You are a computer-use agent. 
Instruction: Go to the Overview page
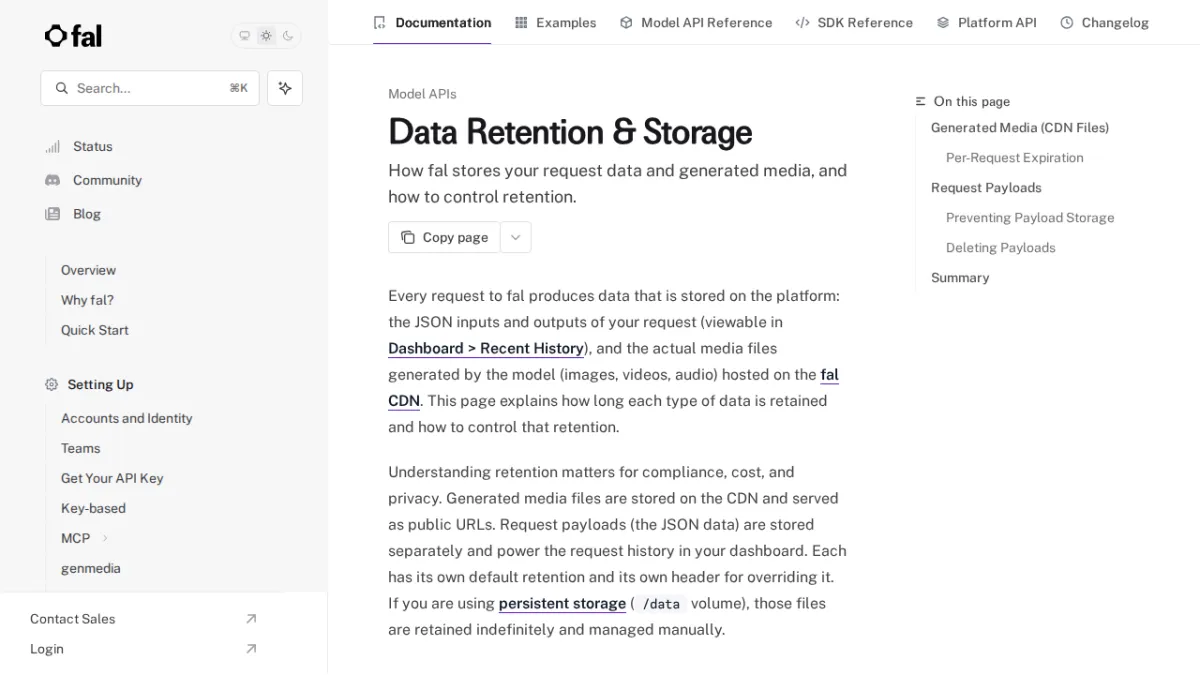click(88, 270)
